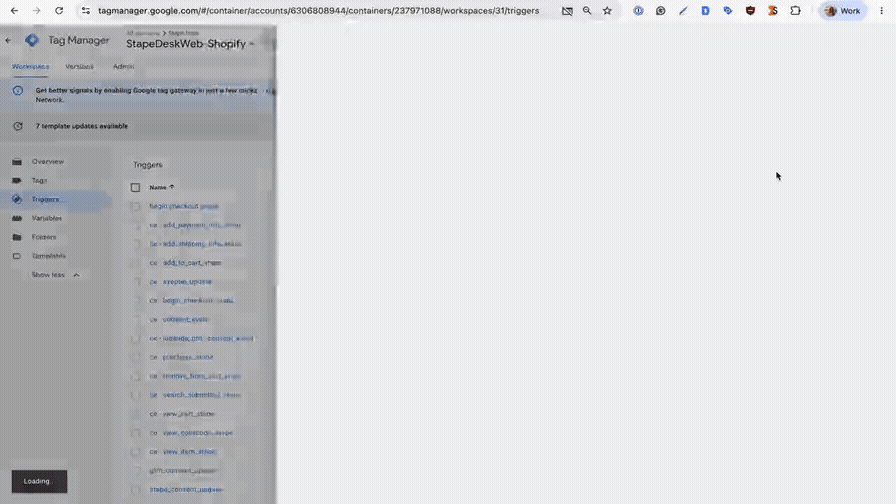The image size is (896, 504).
Task: Collapse sidebar with Show less
Action: click(x=55, y=275)
